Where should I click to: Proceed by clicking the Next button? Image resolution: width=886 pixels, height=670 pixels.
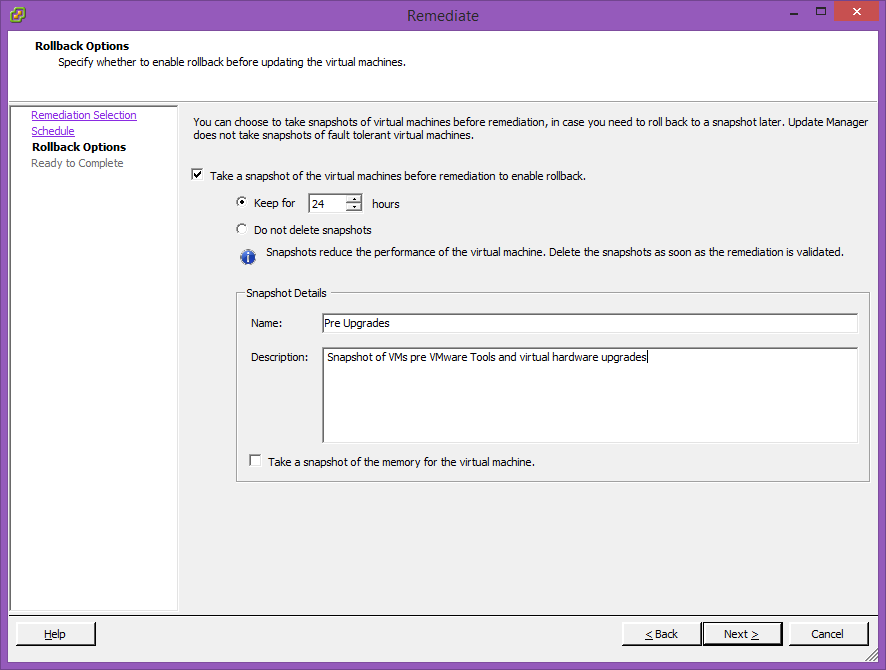click(x=741, y=634)
